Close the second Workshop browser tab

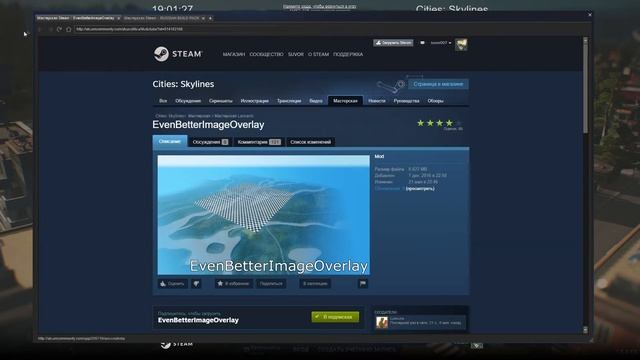(203, 18)
